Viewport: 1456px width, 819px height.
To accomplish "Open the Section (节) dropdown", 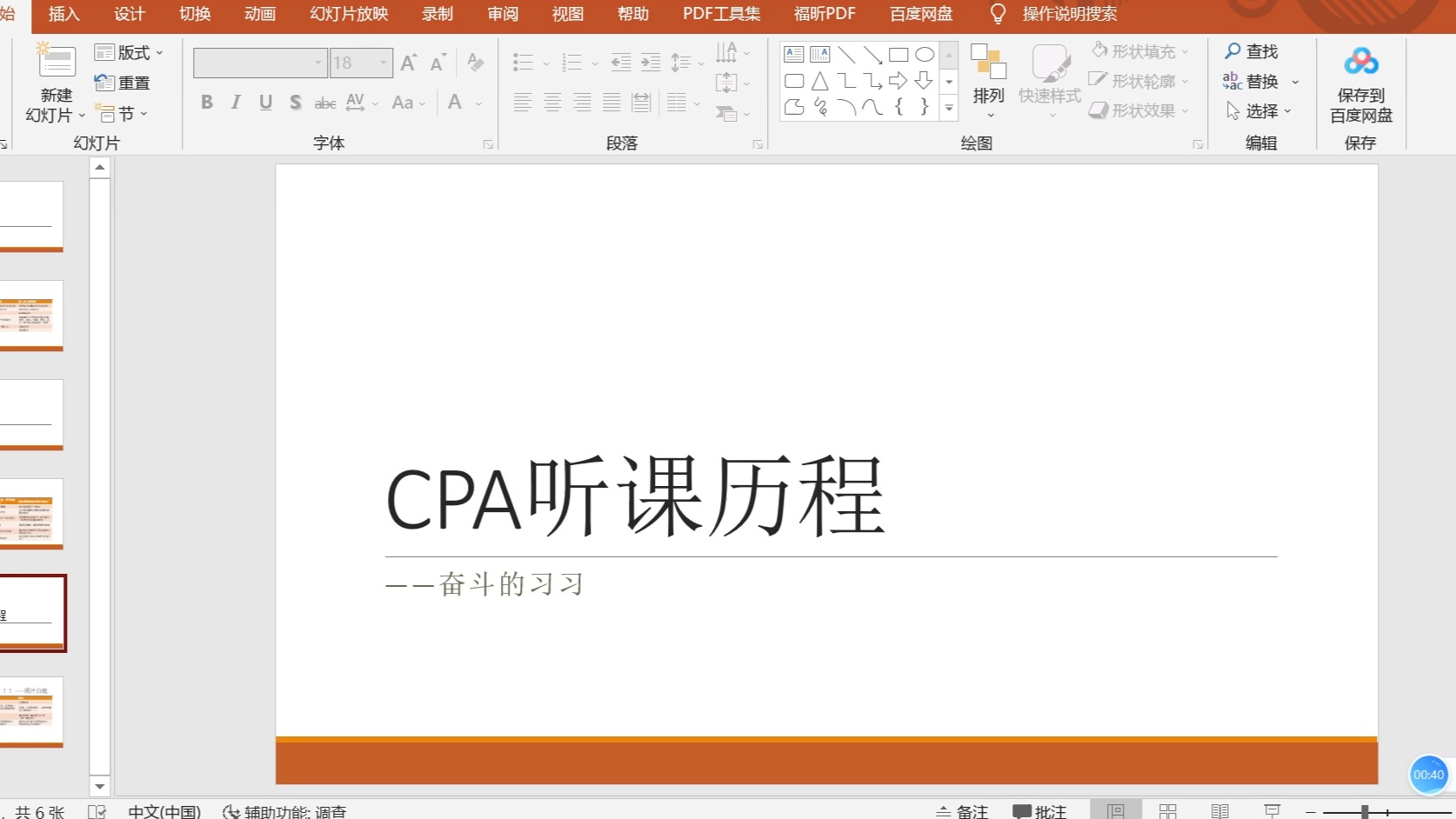I will (122, 113).
